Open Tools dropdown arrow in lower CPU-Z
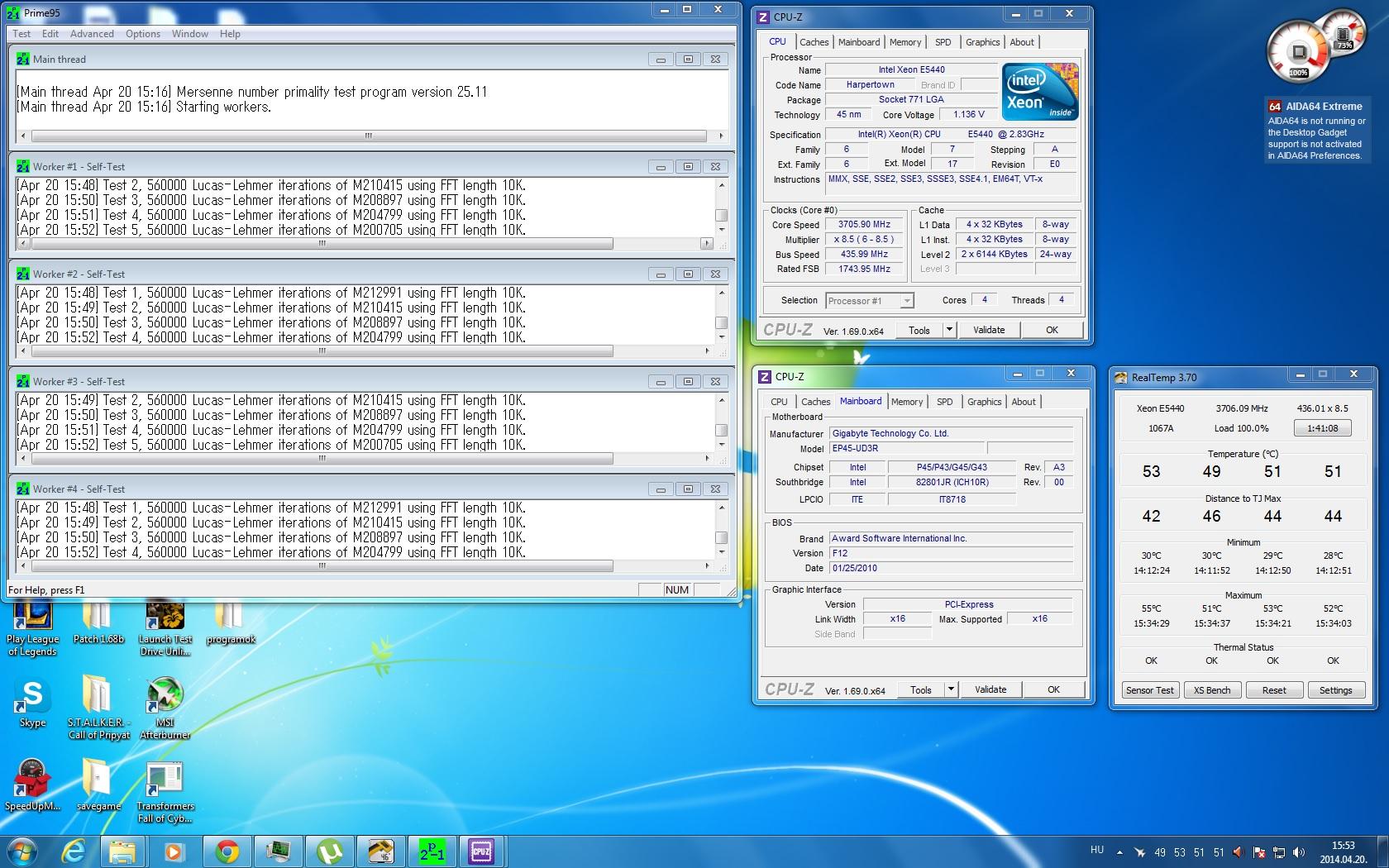1389x868 pixels. [951, 689]
